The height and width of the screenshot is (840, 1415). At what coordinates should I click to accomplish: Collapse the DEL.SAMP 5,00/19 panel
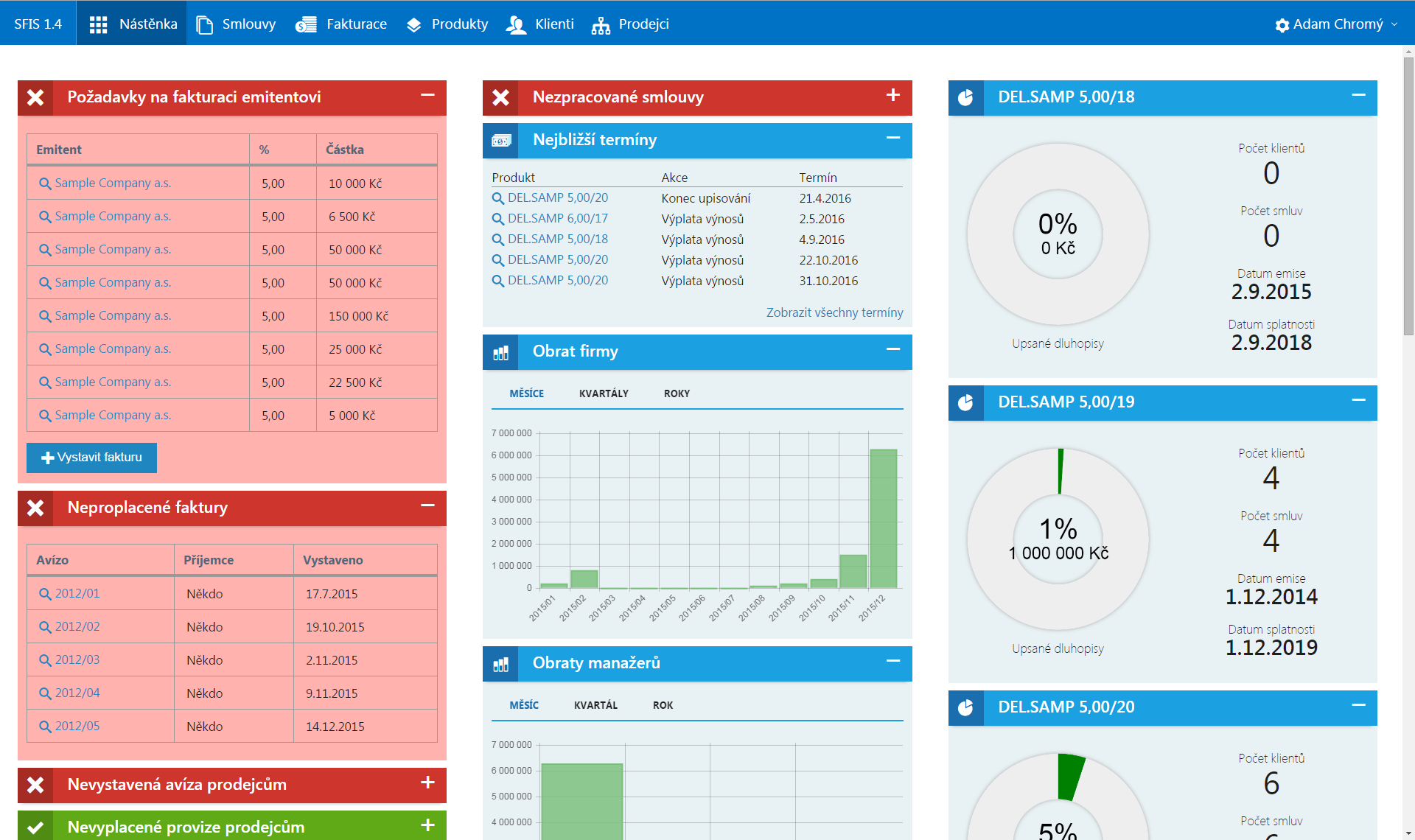[1359, 400]
